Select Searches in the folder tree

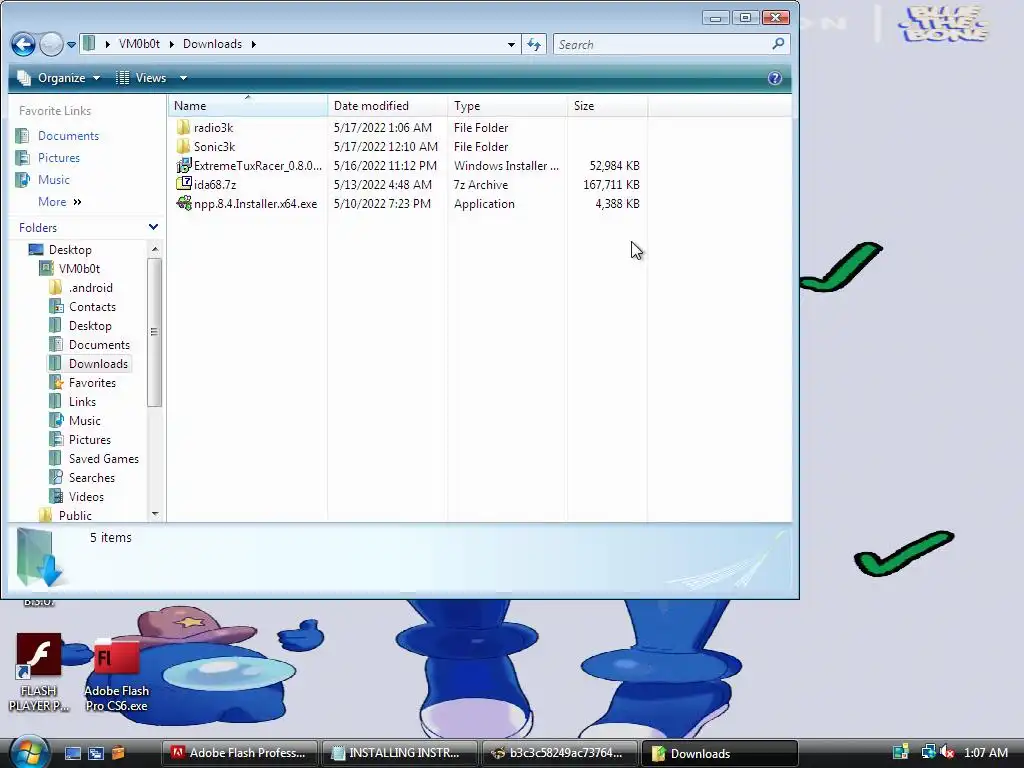pyautogui.click(x=91, y=477)
